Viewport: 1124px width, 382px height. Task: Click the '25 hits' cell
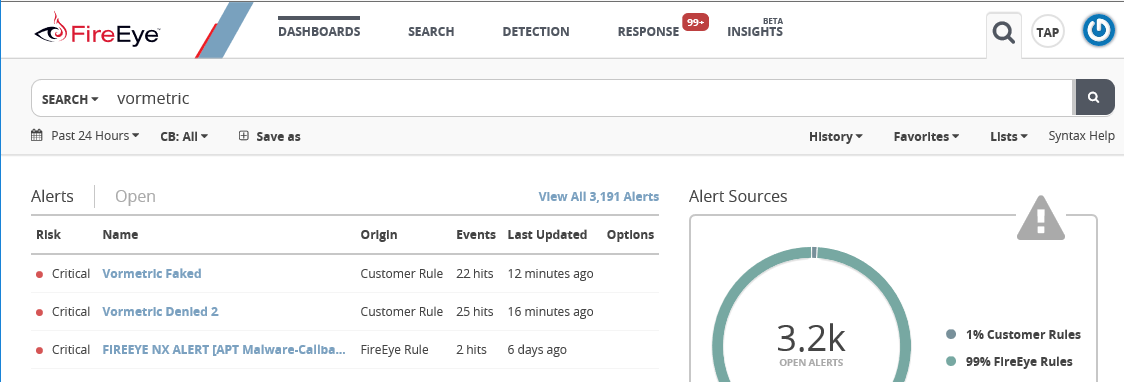475,311
